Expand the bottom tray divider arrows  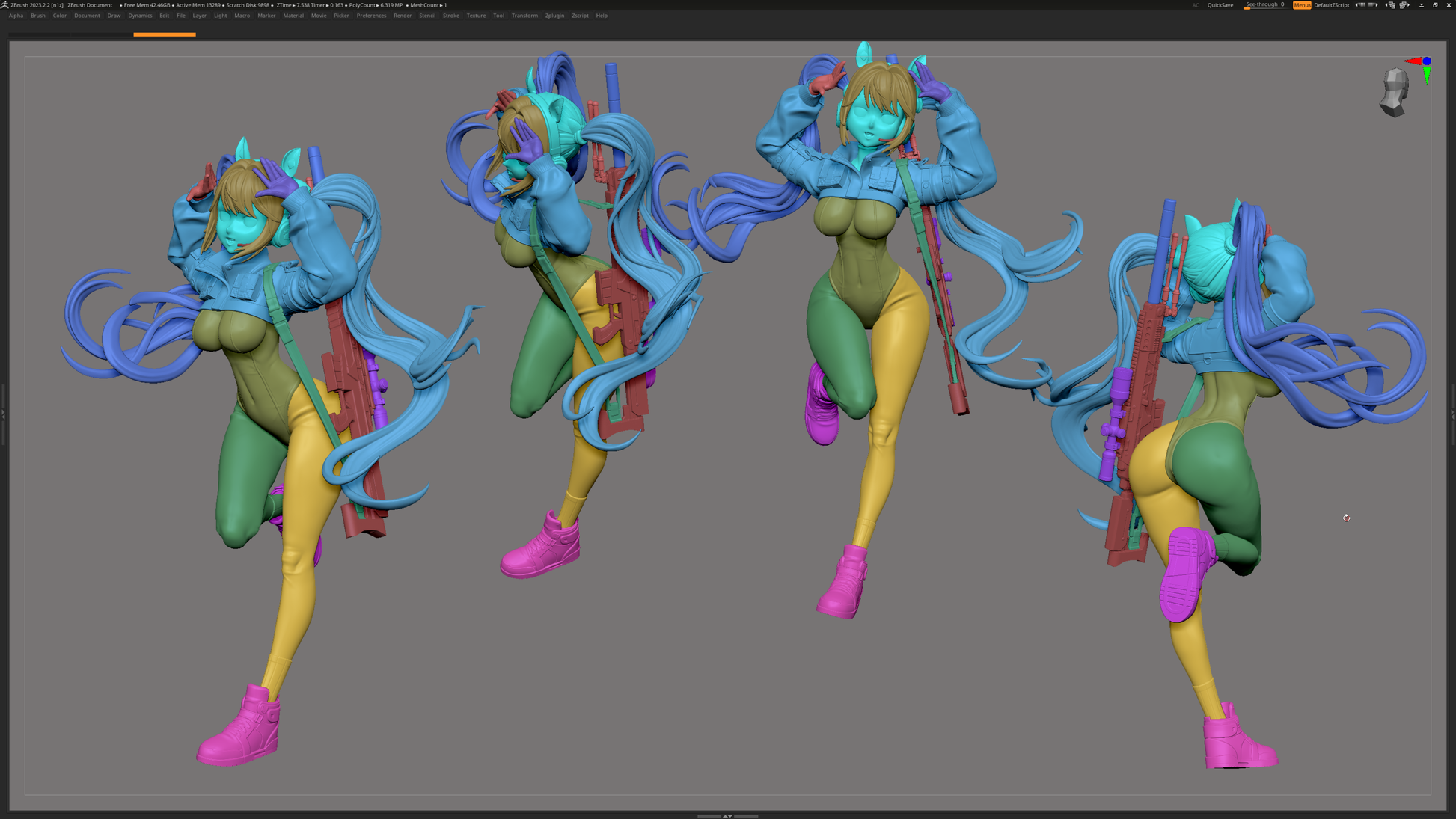(727, 815)
